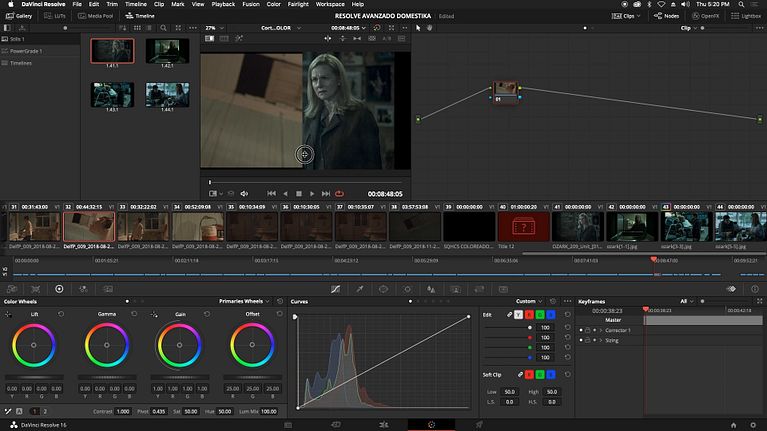
Task: Toggle the Y channel in Curves Edit
Action: tap(519, 315)
